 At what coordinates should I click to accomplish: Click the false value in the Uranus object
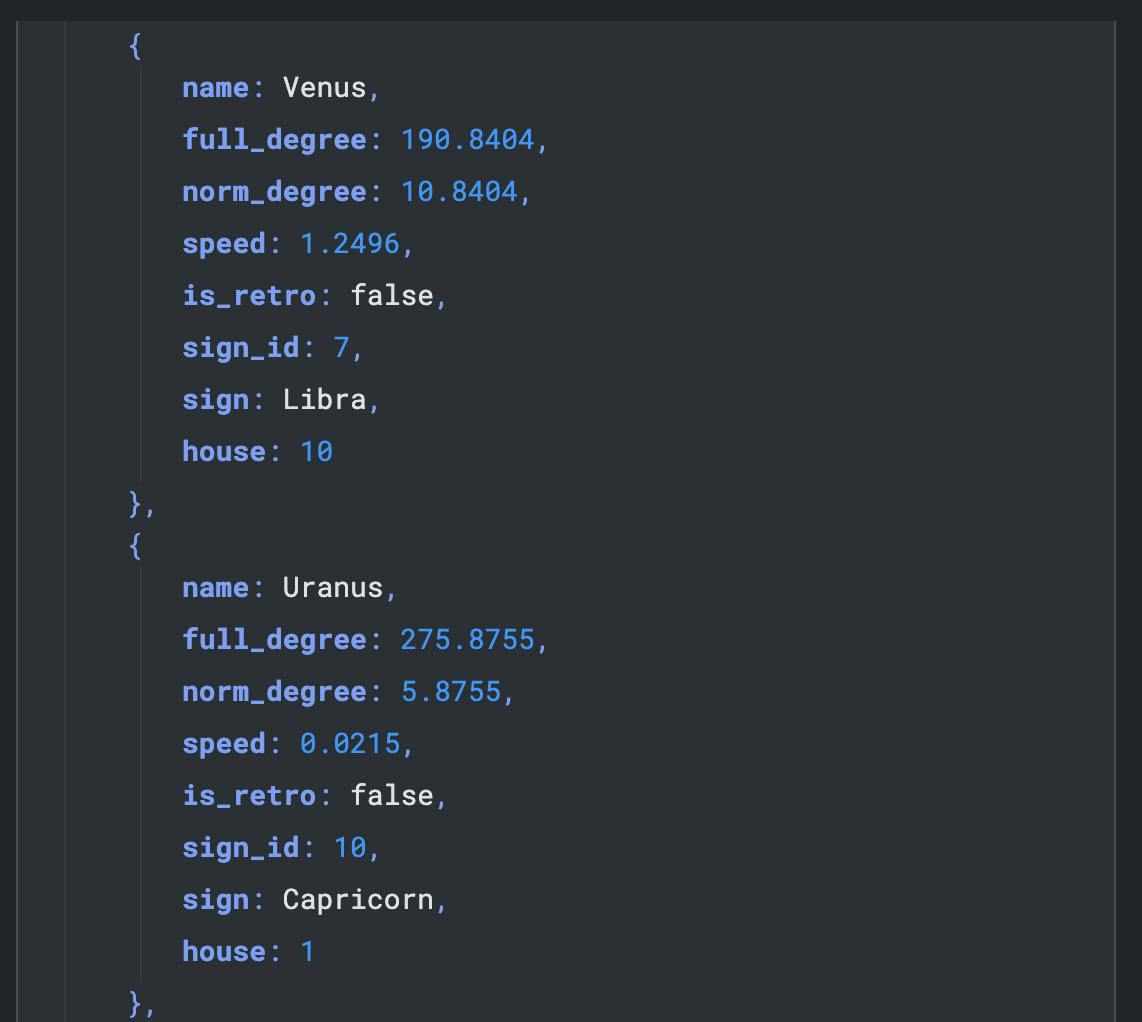pos(391,796)
